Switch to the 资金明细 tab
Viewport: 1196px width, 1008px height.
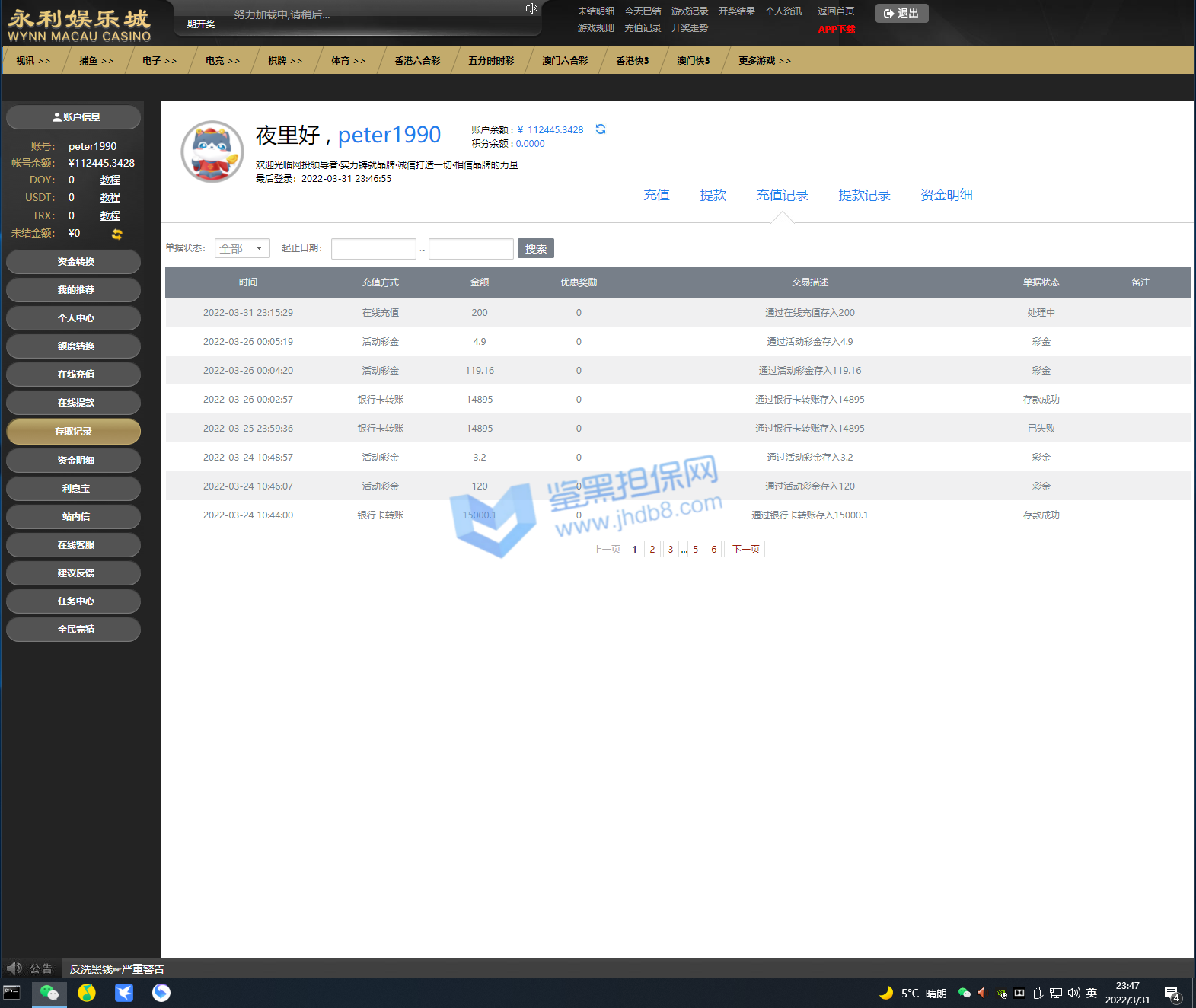pyautogui.click(x=946, y=195)
